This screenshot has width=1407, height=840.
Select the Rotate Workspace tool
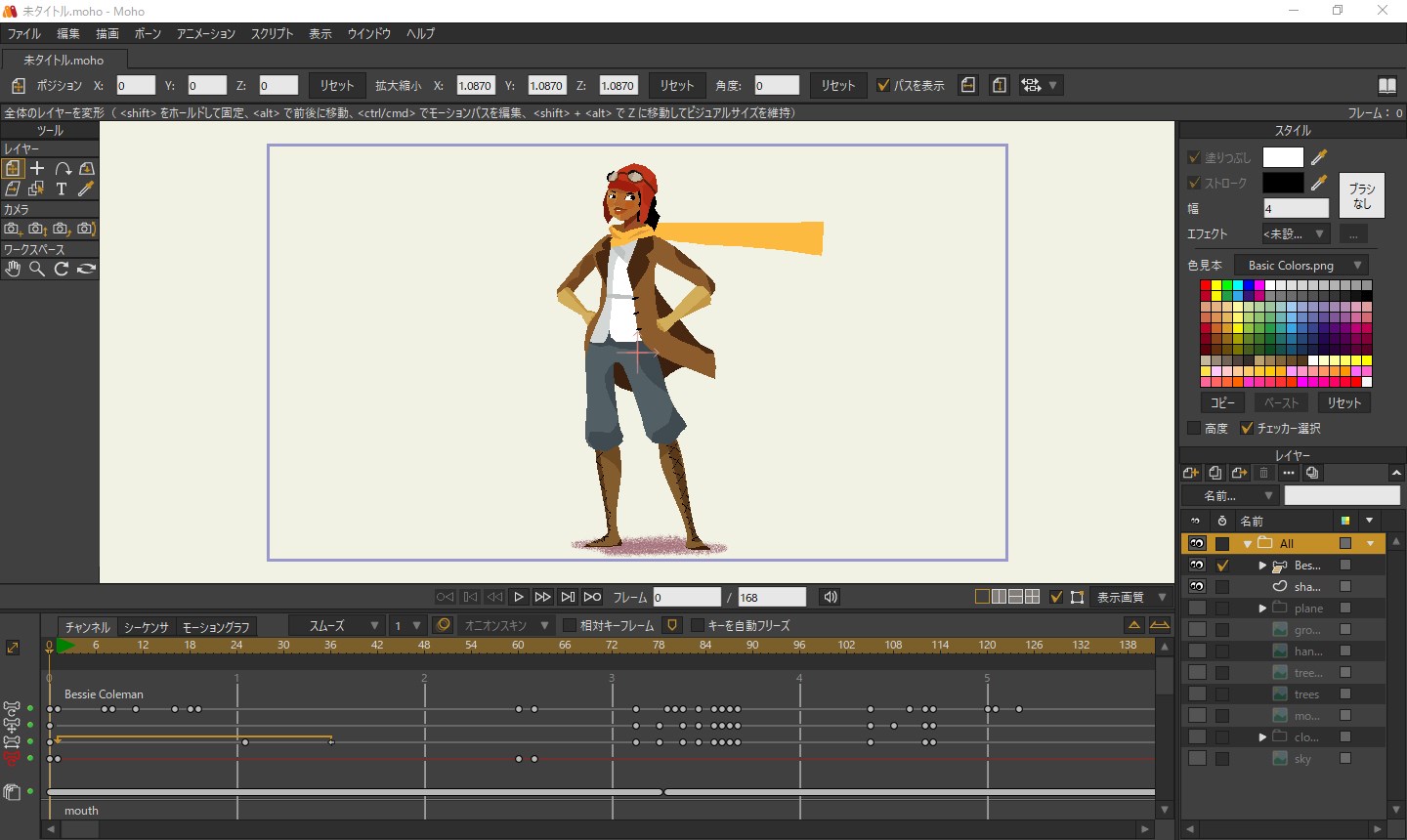click(x=62, y=269)
